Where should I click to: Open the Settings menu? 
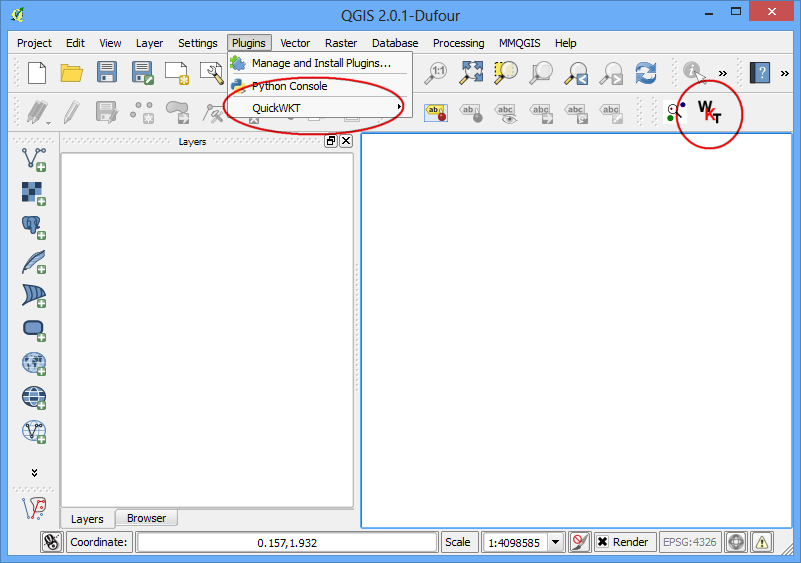click(198, 43)
